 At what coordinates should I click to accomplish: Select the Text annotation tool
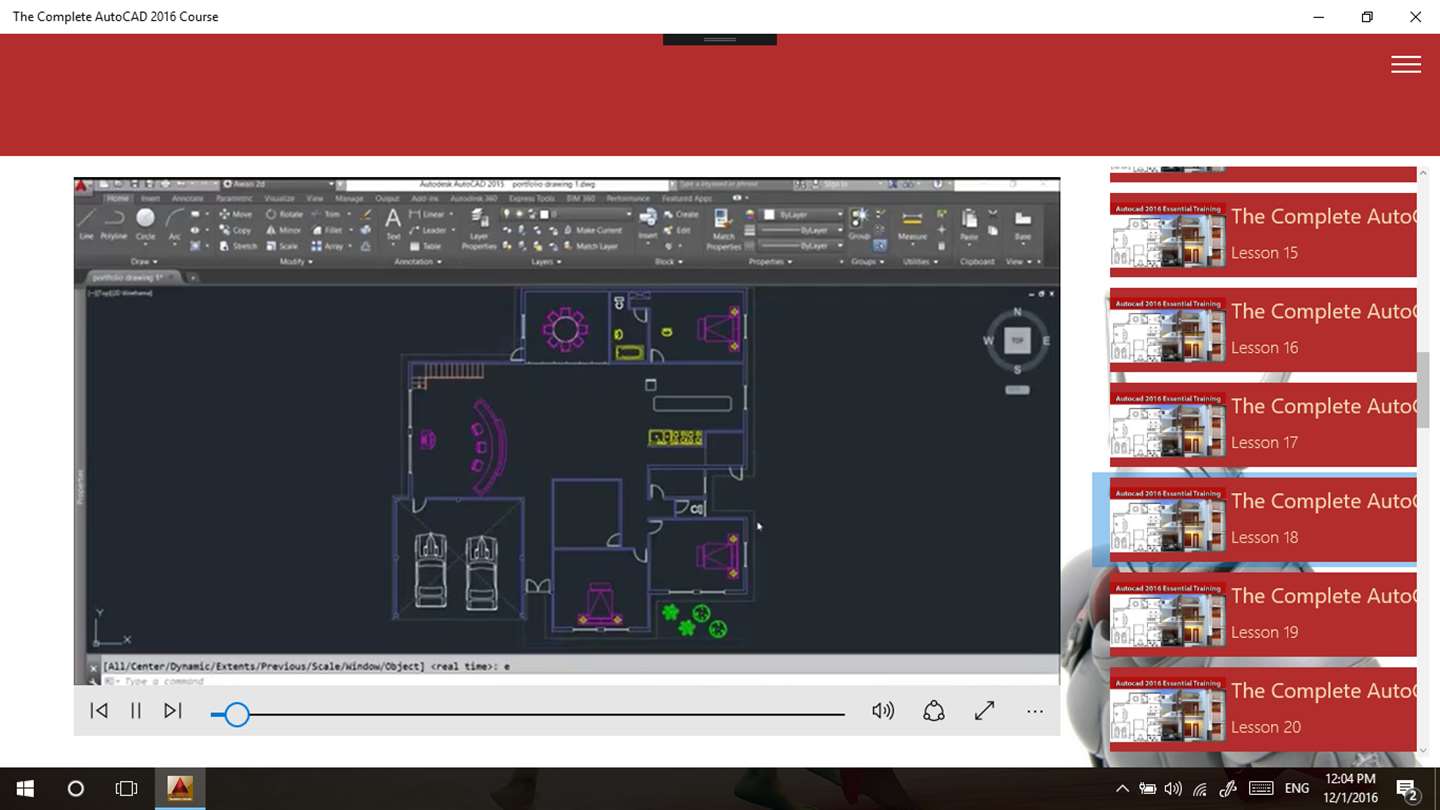point(393,225)
